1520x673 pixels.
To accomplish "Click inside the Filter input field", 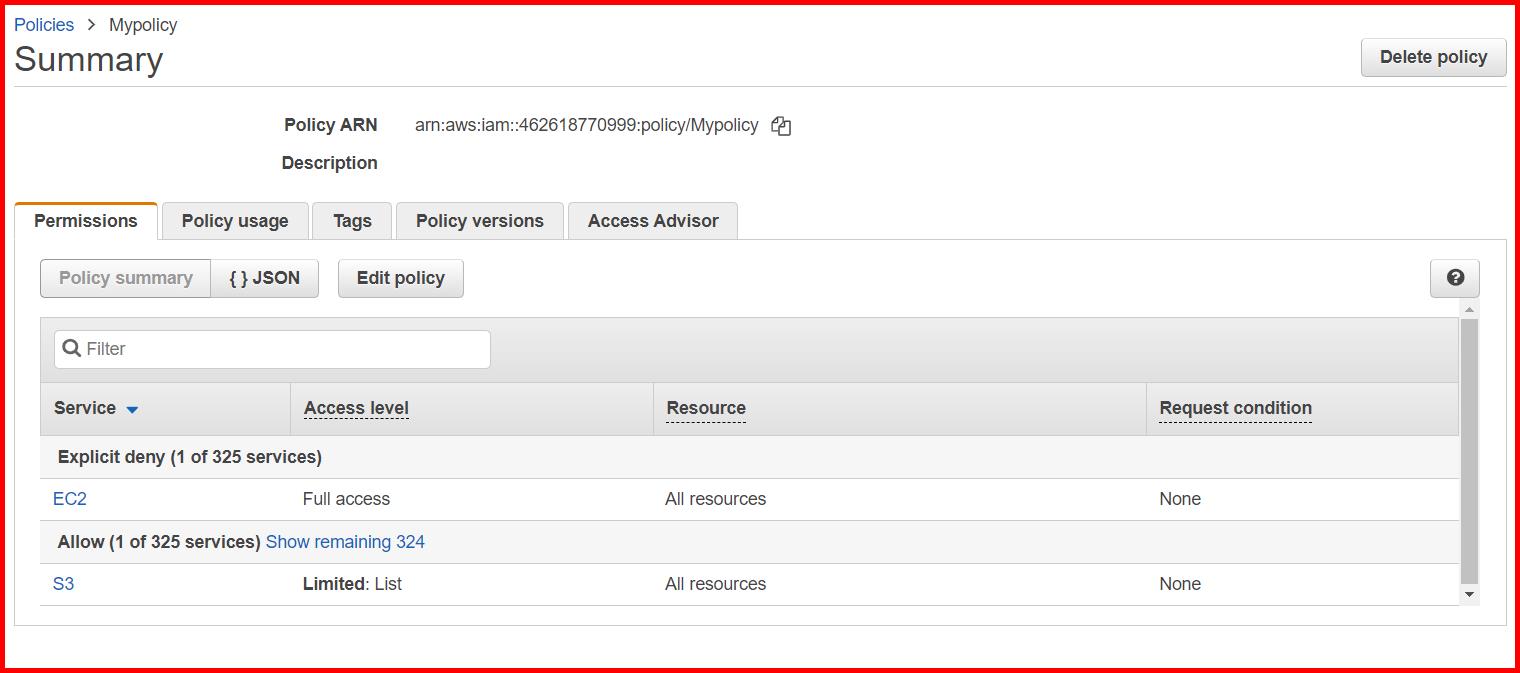I will pyautogui.click(x=270, y=348).
